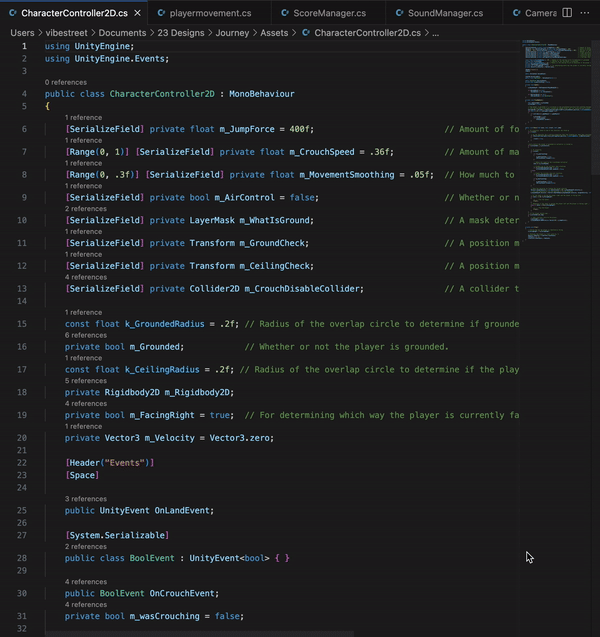Click the m_FacingRight variable name
This screenshot has width=600, height=637.
(162, 415)
